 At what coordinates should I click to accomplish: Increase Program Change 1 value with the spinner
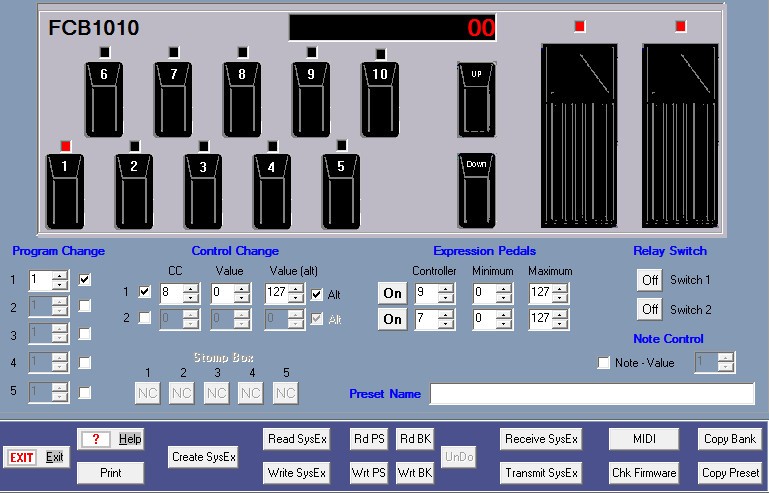pos(60,276)
